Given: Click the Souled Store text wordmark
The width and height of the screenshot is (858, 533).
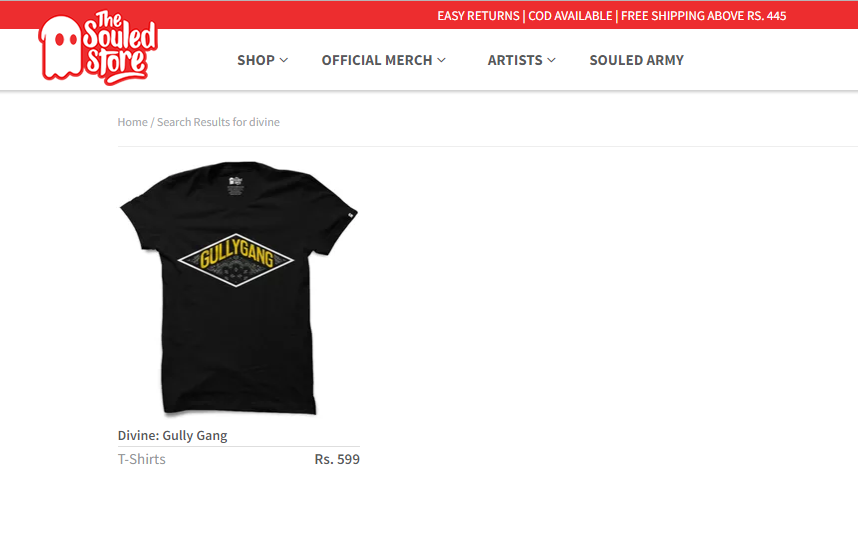Looking at the screenshot, I should coord(120,48).
